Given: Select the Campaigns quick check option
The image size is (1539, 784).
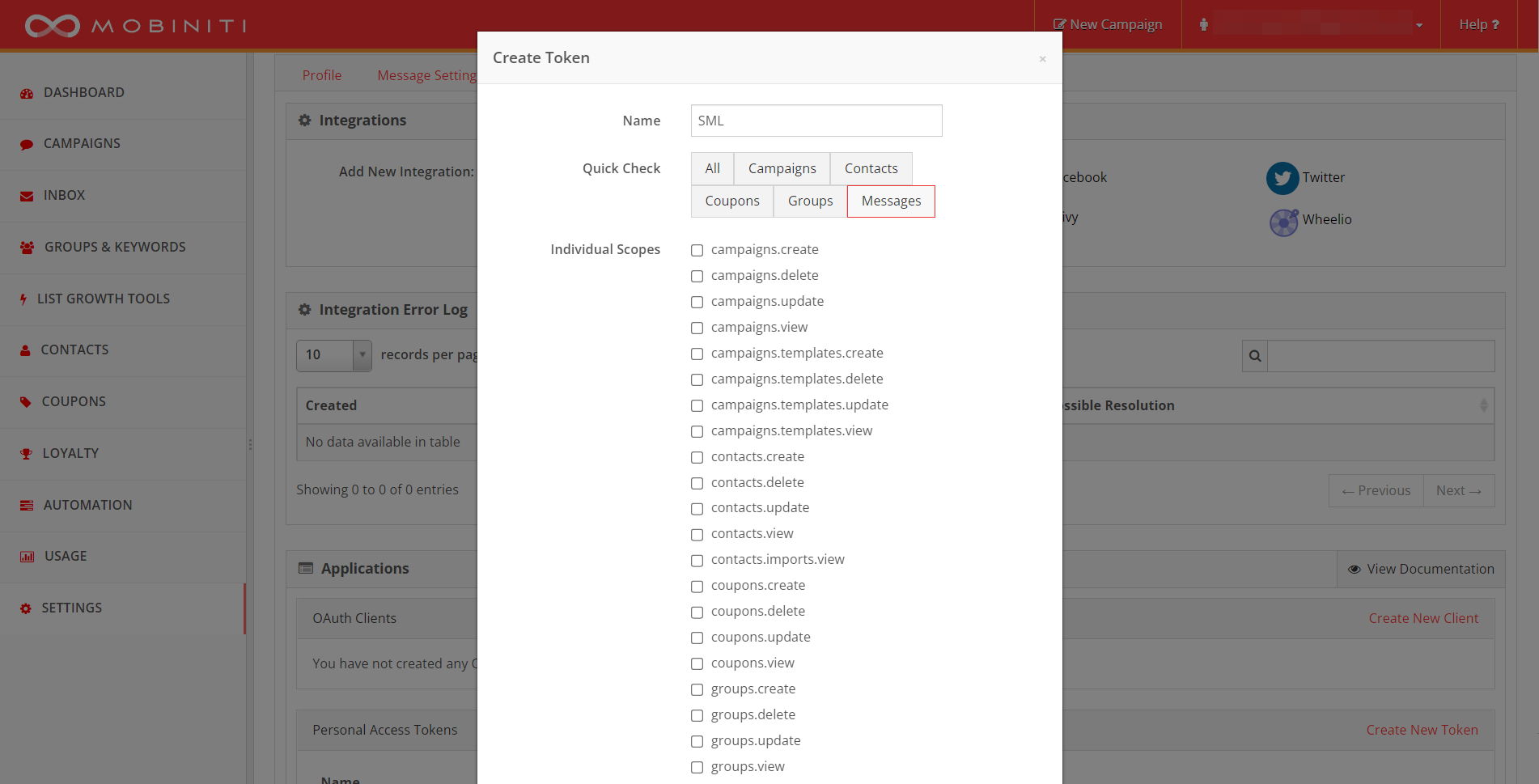Looking at the screenshot, I should tap(782, 168).
